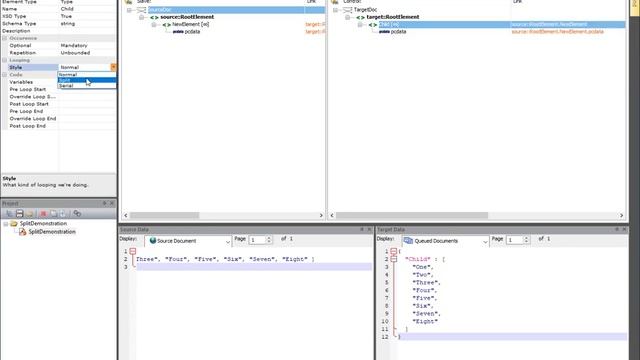Click the blue arrow icon in Project toolbar
Viewport: 640px width, 360px height.
(63, 213)
